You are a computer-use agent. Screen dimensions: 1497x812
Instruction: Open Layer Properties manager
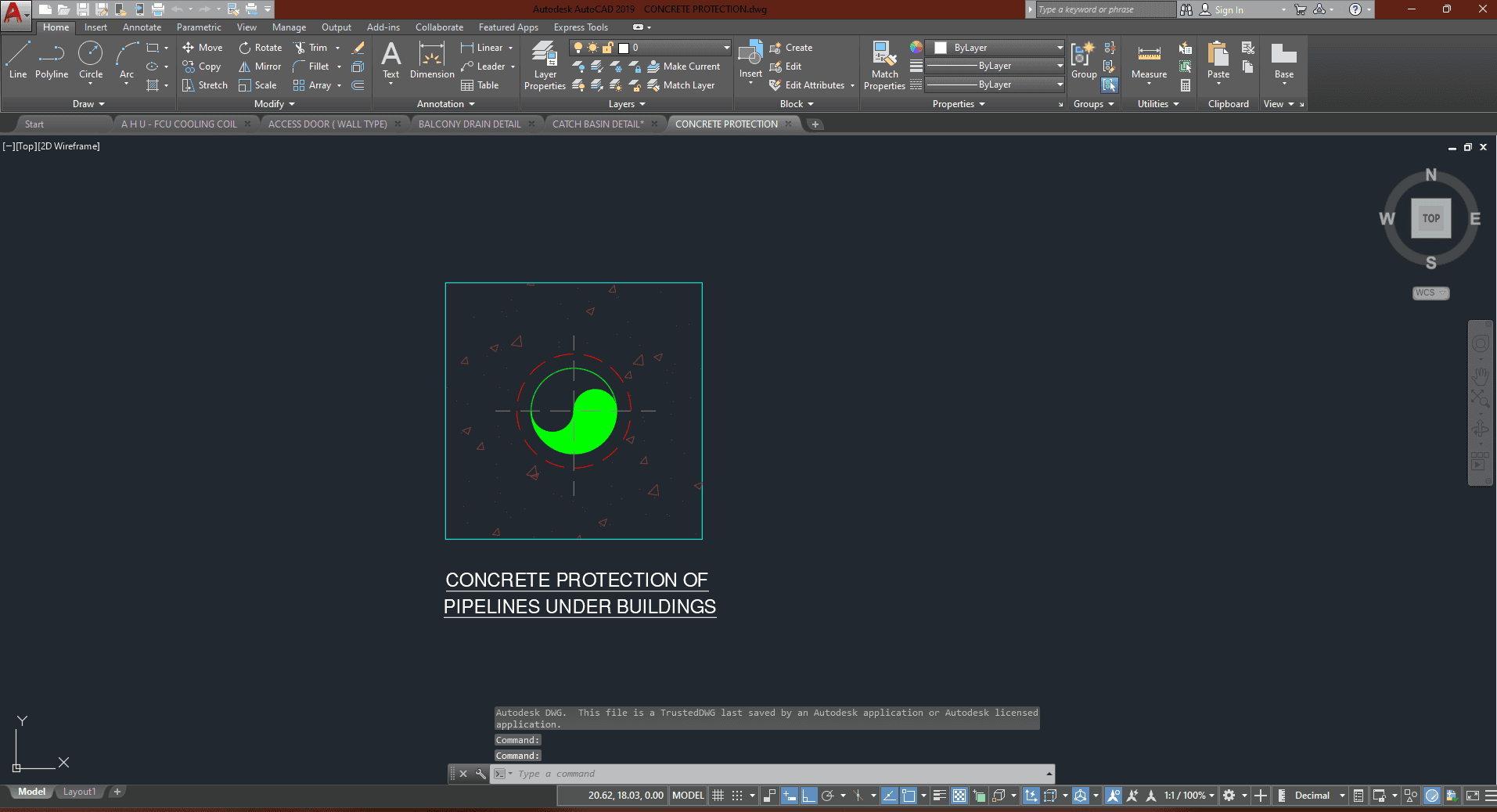(545, 66)
